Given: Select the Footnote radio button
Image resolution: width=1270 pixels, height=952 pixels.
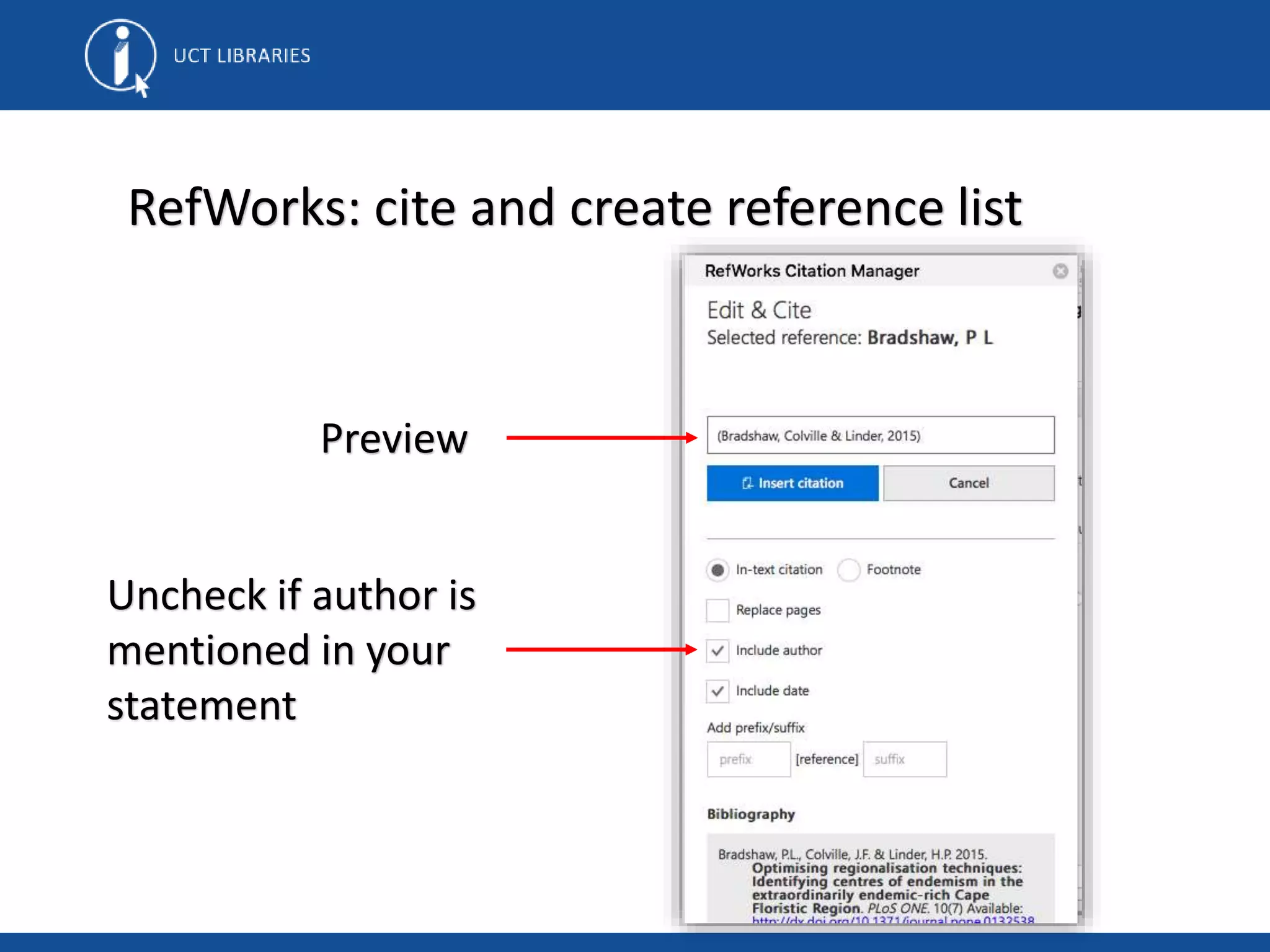Looking at the screenshot, I should point(848,570).
